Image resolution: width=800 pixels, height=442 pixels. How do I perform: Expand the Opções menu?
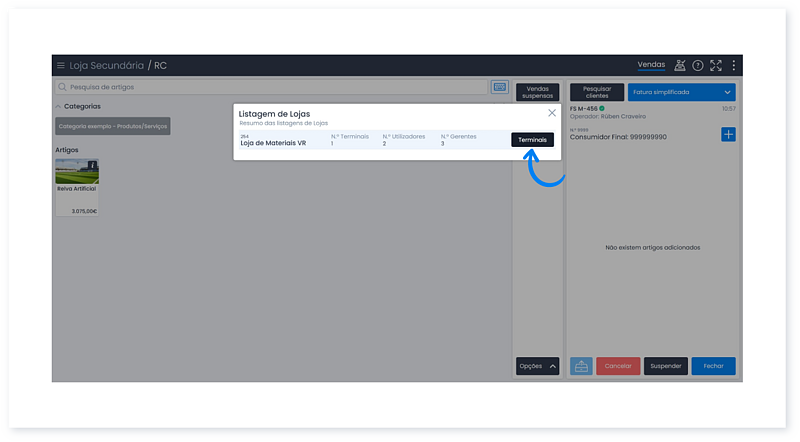click(x=537, y=366)
